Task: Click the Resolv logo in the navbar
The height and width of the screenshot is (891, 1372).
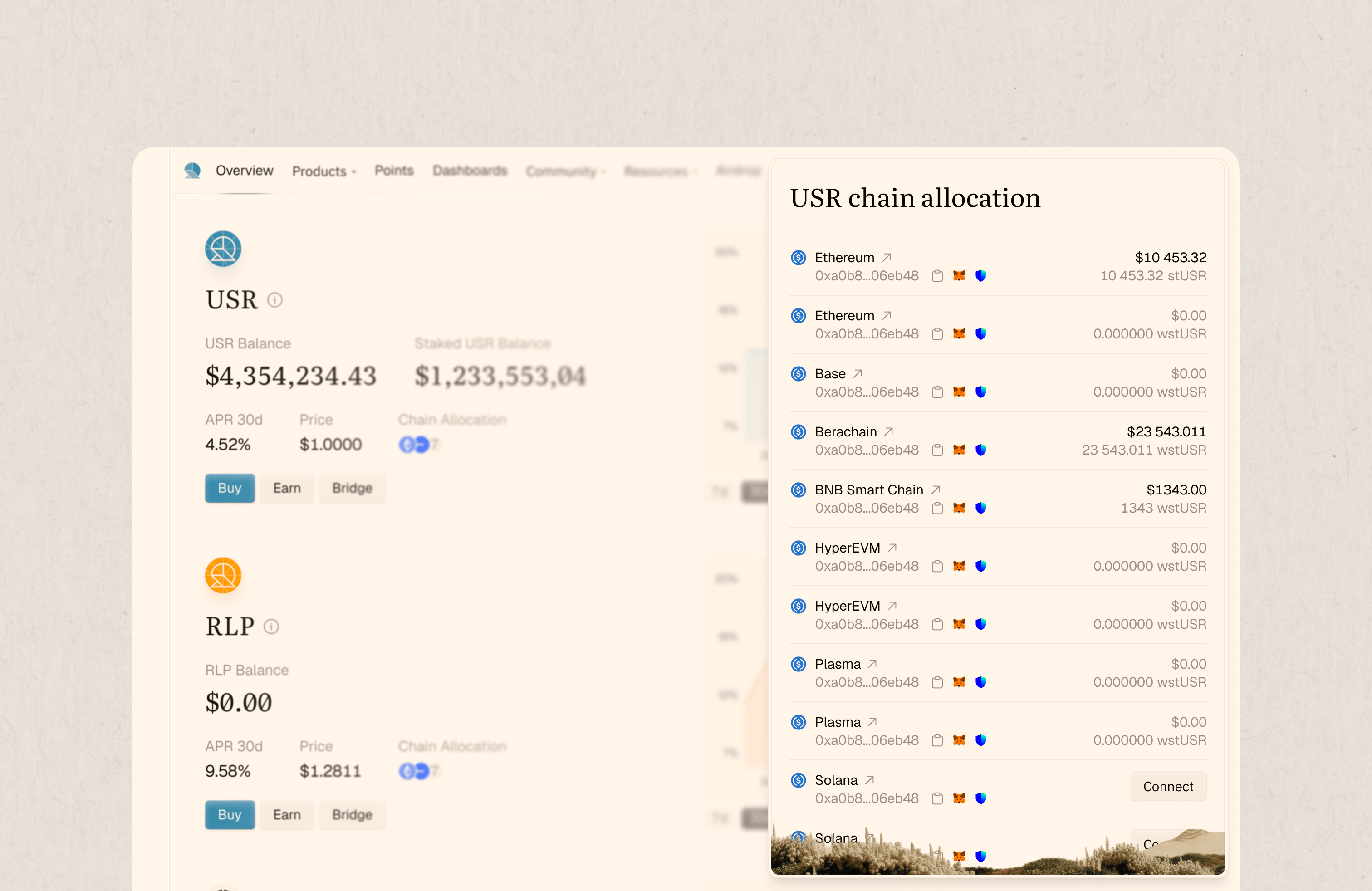Action: coord(192,171)
